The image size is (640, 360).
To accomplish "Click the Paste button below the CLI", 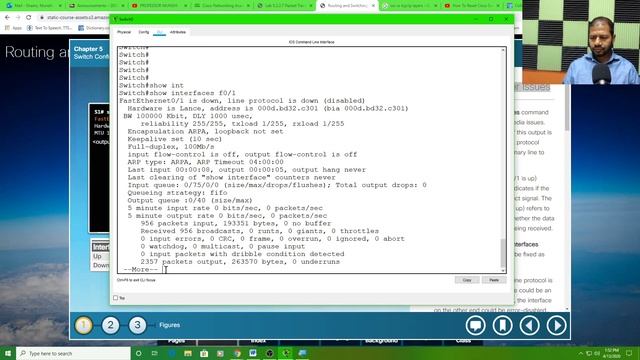I will point(494,280).
